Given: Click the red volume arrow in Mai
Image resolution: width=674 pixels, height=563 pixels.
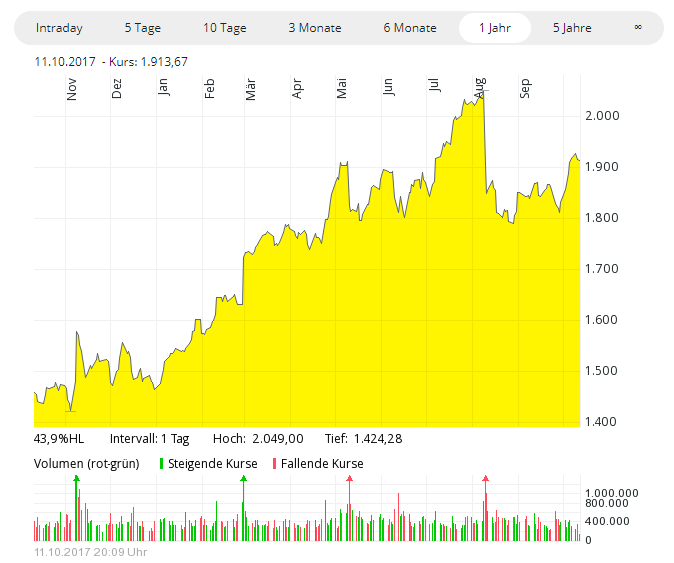Looking at the screenshot, I should pyautogui.click(x=349, y=478).
